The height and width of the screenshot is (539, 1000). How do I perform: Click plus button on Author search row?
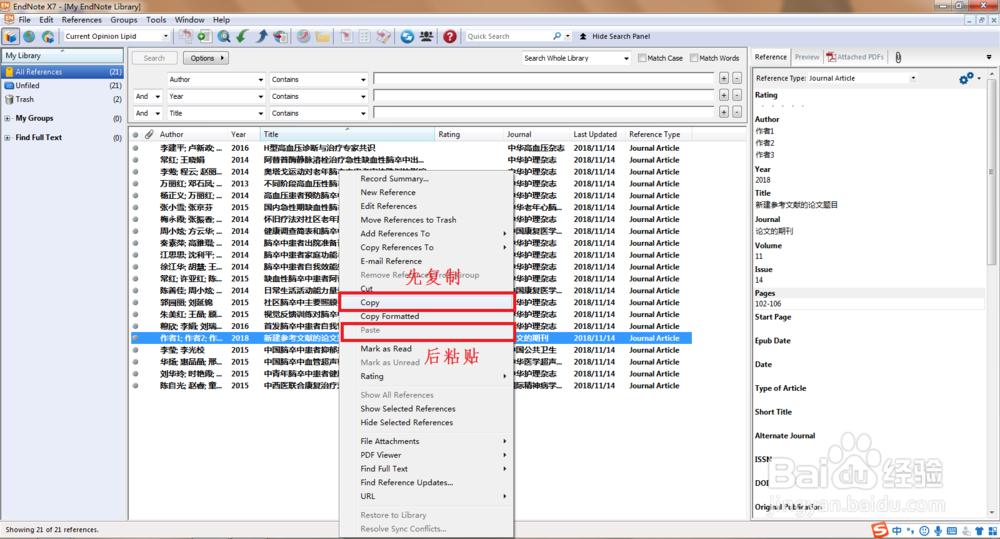(x=724, y=78)
